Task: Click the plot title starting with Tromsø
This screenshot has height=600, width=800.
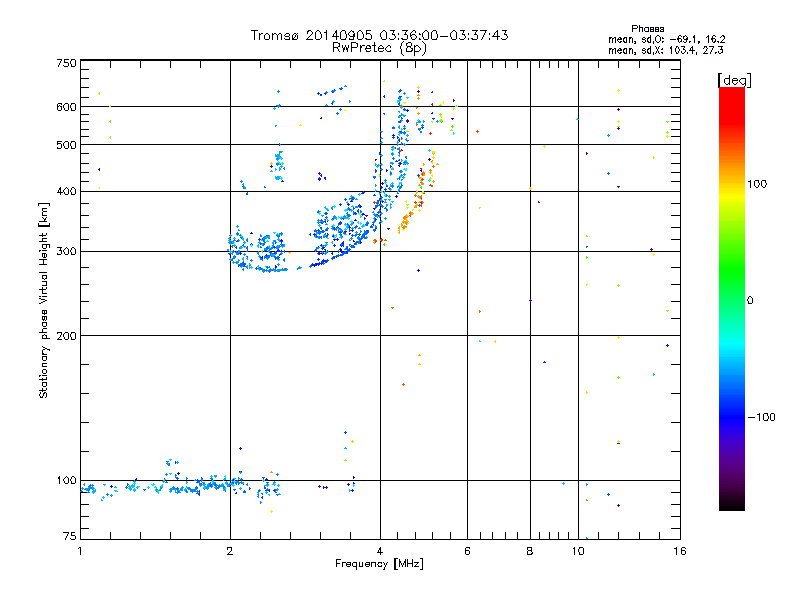Action: pos(379,35)
